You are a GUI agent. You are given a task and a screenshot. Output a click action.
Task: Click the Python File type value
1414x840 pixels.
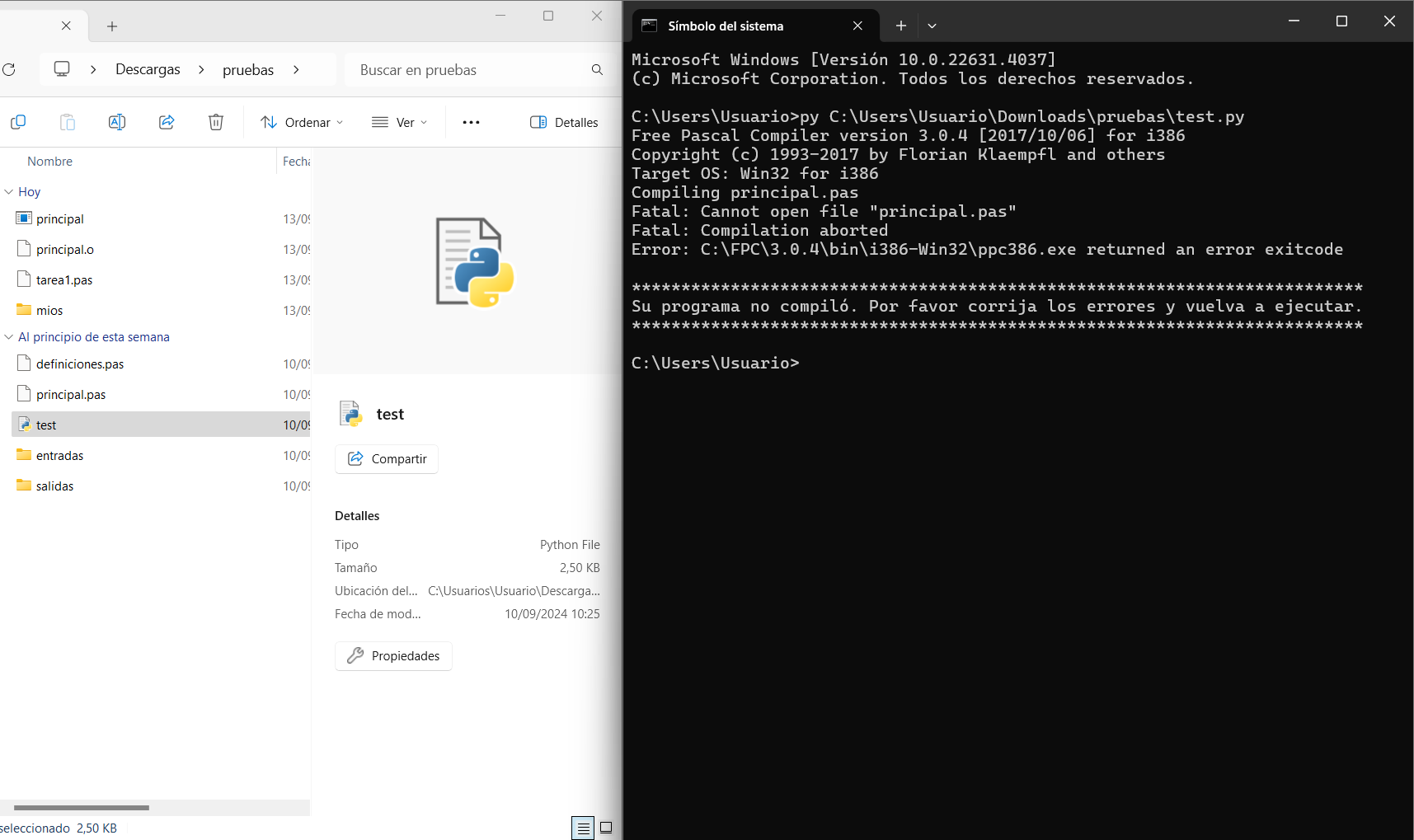point(570,545)
